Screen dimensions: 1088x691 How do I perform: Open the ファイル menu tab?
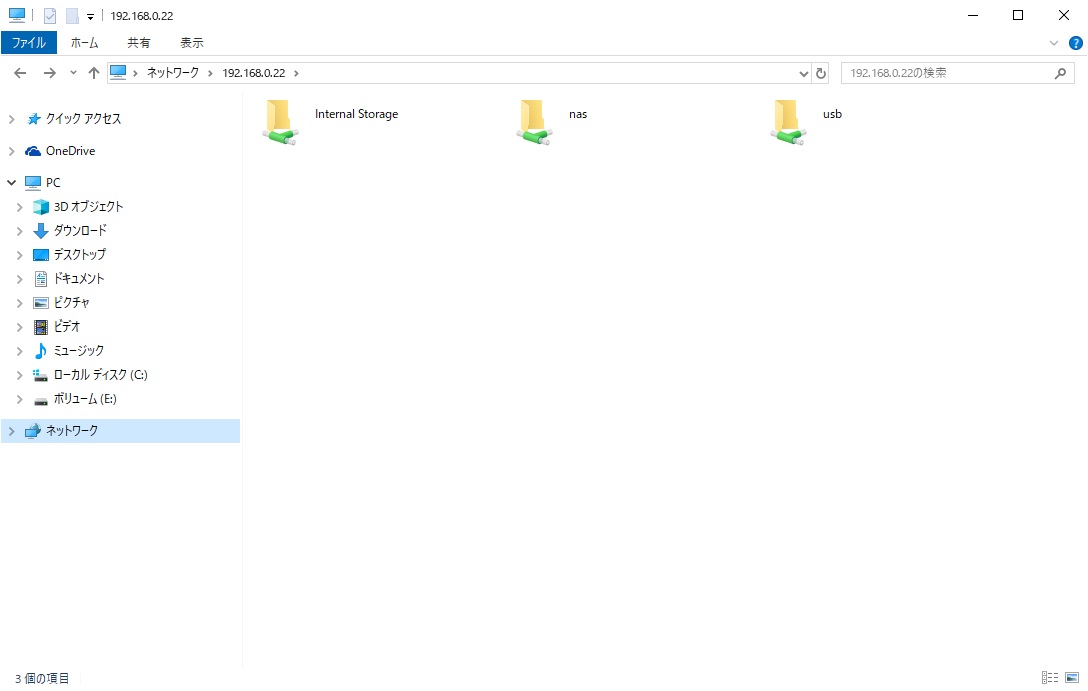click(x=29, y=43)
